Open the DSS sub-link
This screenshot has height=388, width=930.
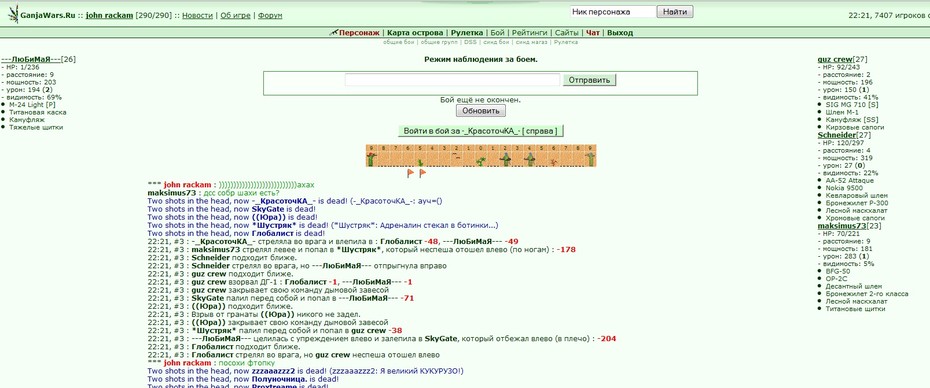pyautogui.click(x=470, y=42)
